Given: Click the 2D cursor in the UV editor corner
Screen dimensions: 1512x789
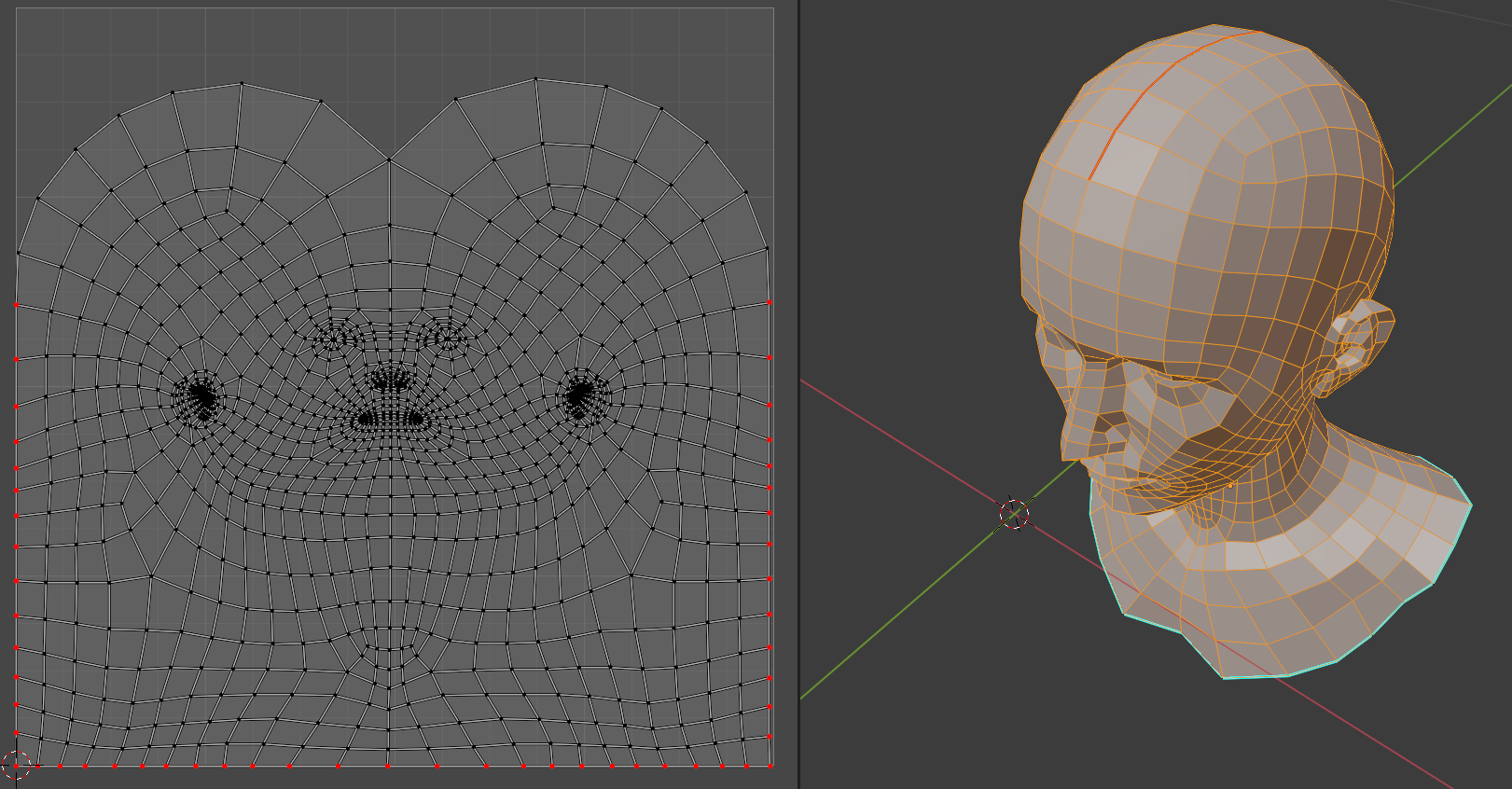Looking at the screenshot, I should 16,766.
